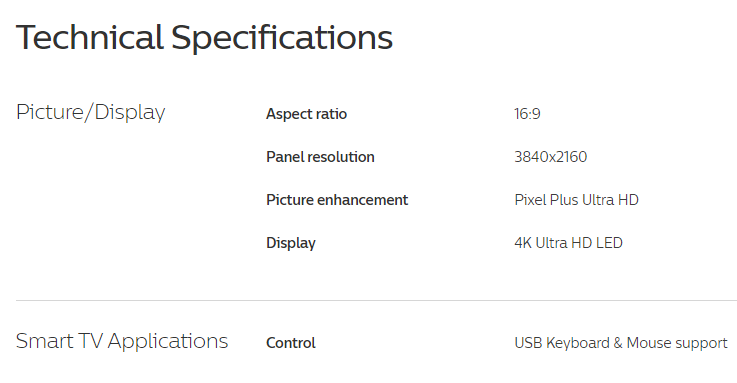737x383 pixels.
Task: Click the word Technical in the heading
Action: (x=90, y=38)
